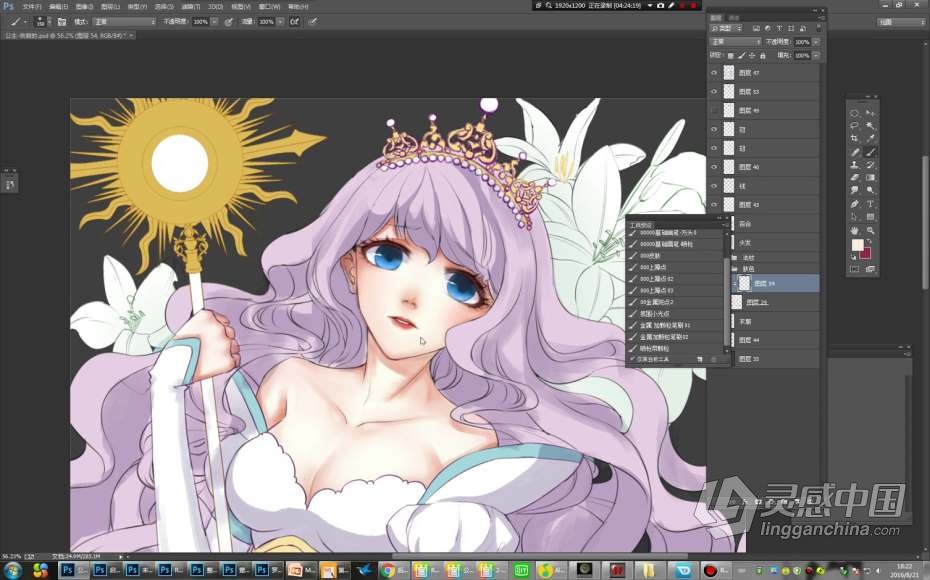This screenshot has height=580, width=930.
Task: Open the Windows Start menu
Action: 12,571
